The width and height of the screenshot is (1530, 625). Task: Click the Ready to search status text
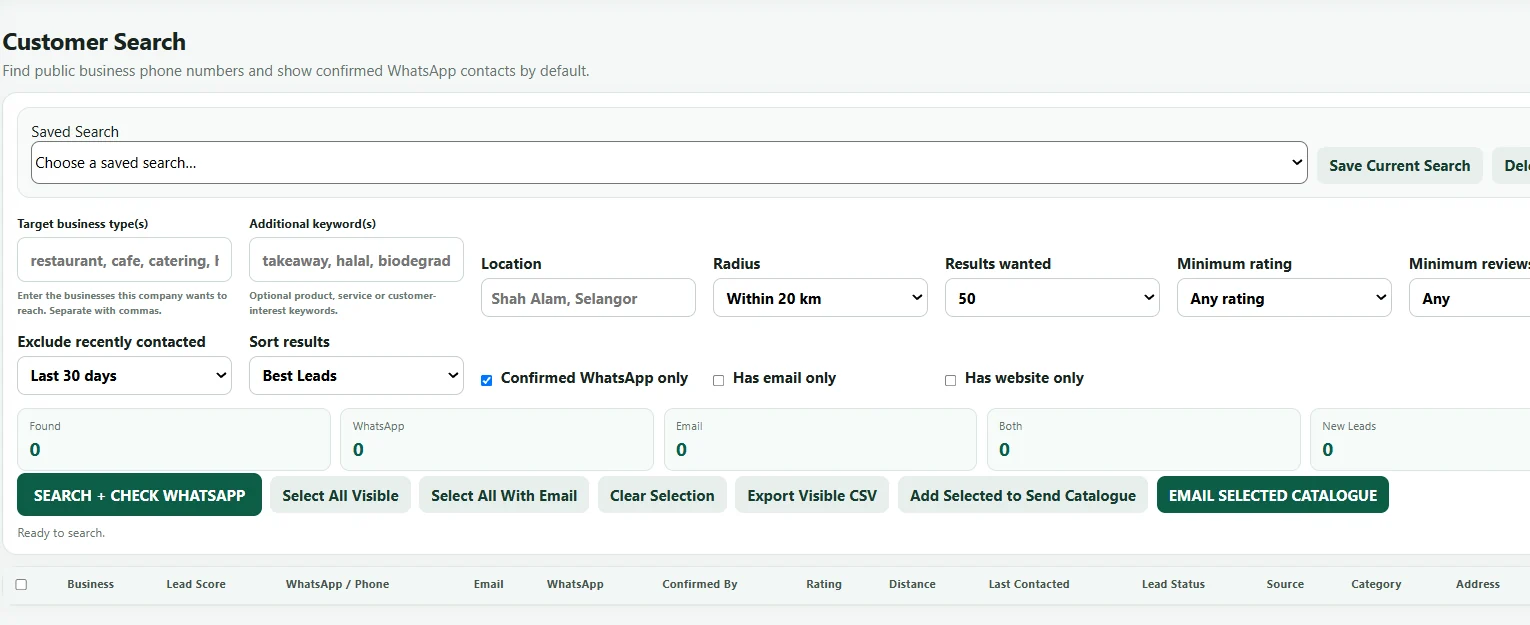point(61,533)
